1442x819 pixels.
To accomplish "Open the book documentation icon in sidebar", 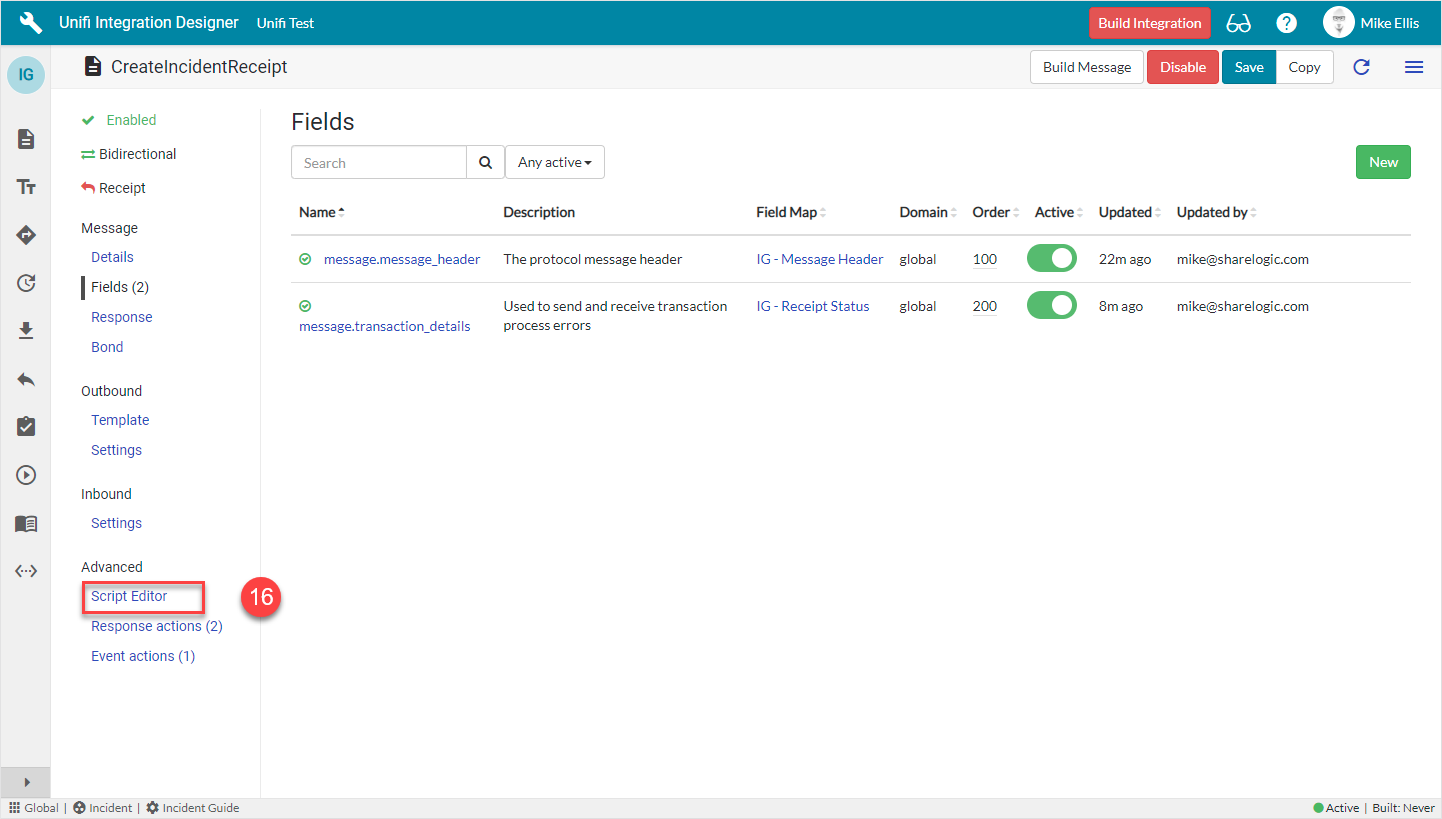I will pos(25,523).
